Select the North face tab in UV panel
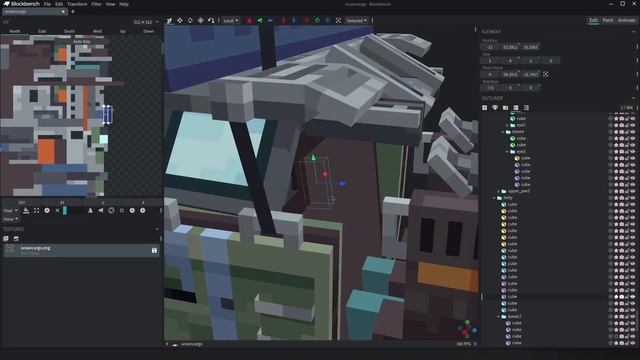This screenshot has width=640, height=360. 15,31
